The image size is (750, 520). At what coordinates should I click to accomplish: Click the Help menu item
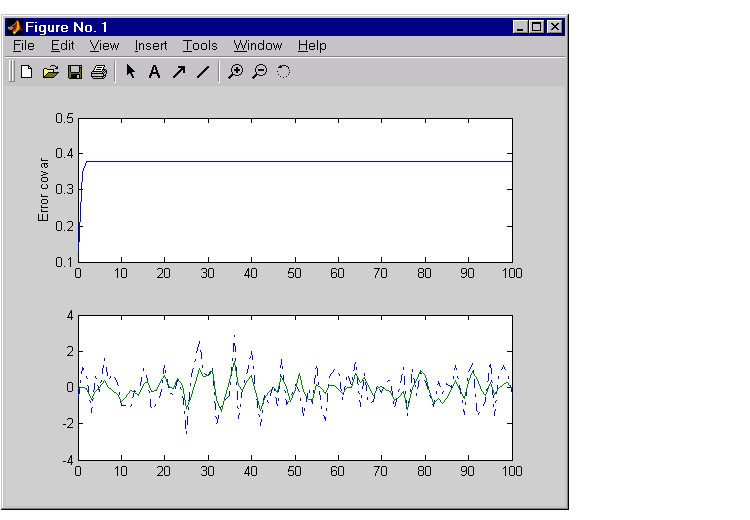tap(312, 46)
